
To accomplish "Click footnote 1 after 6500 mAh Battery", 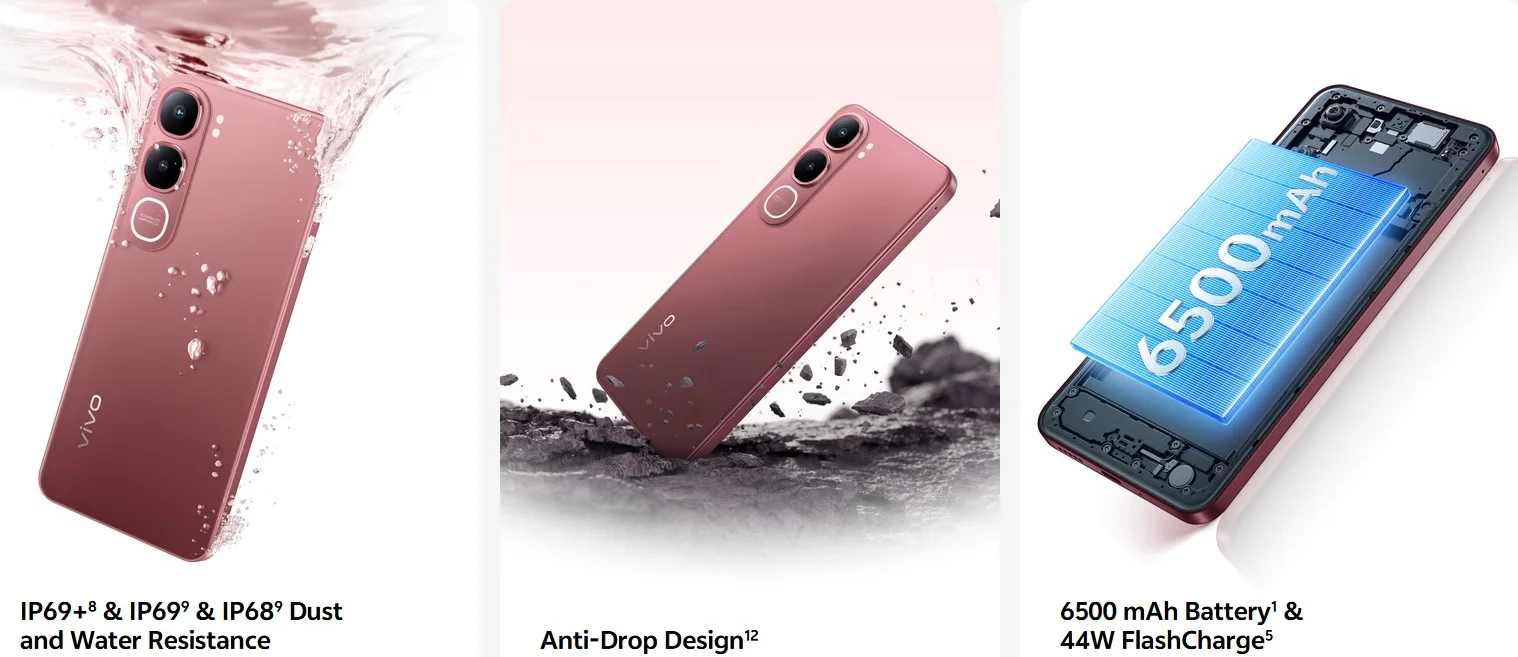I will click(x=1275, y=605).
